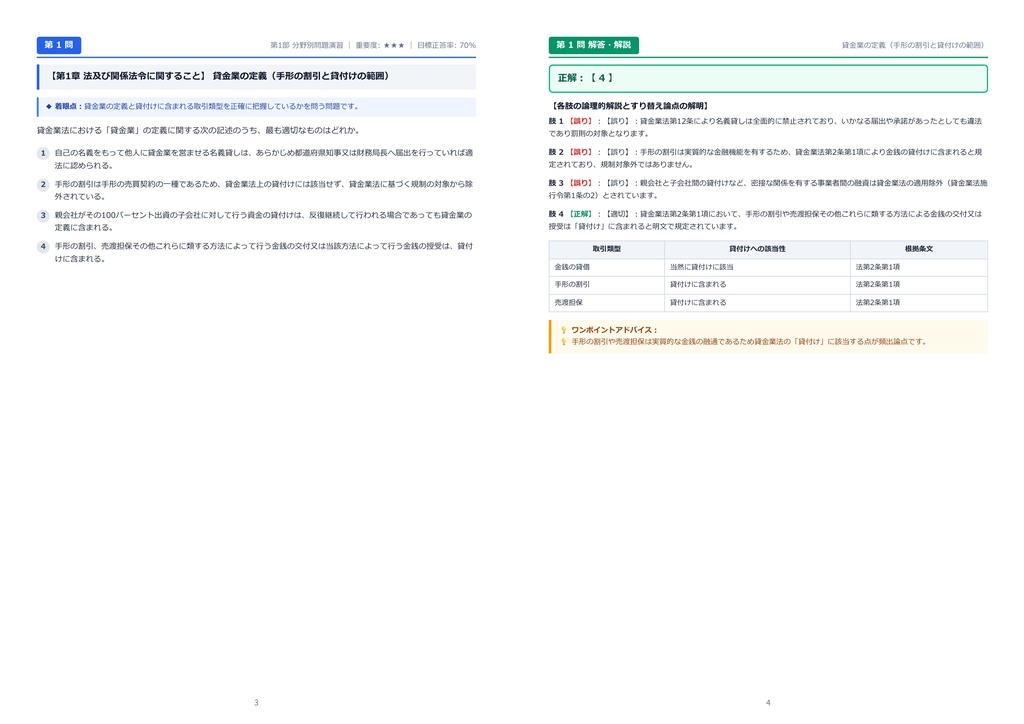Image resolution: width=1024 pixels, height=724 pixels.
Task: Click table header 取引類型
Action: (x=607, y=249)
